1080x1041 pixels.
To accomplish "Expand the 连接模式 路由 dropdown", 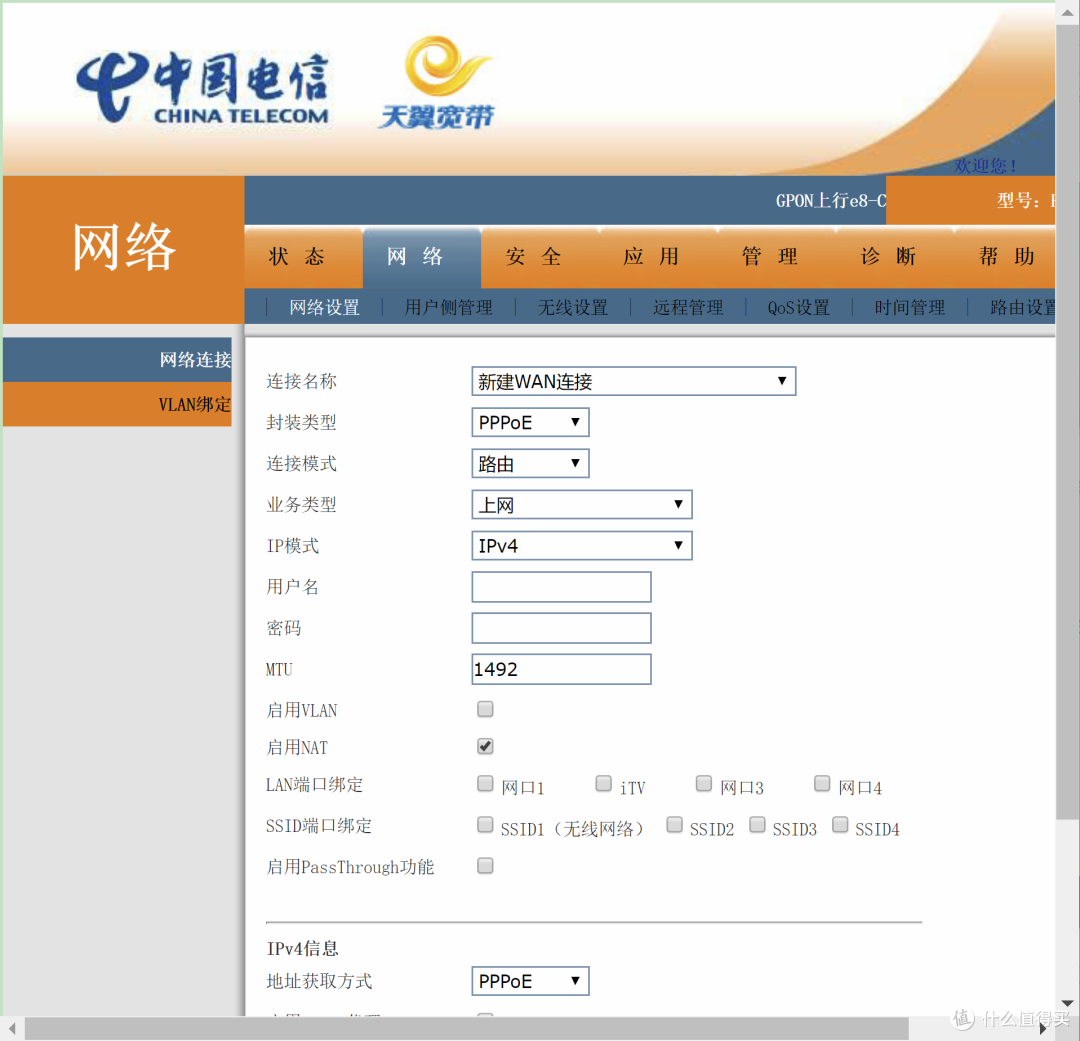I will pyautogui.click(x=530, y=464).
